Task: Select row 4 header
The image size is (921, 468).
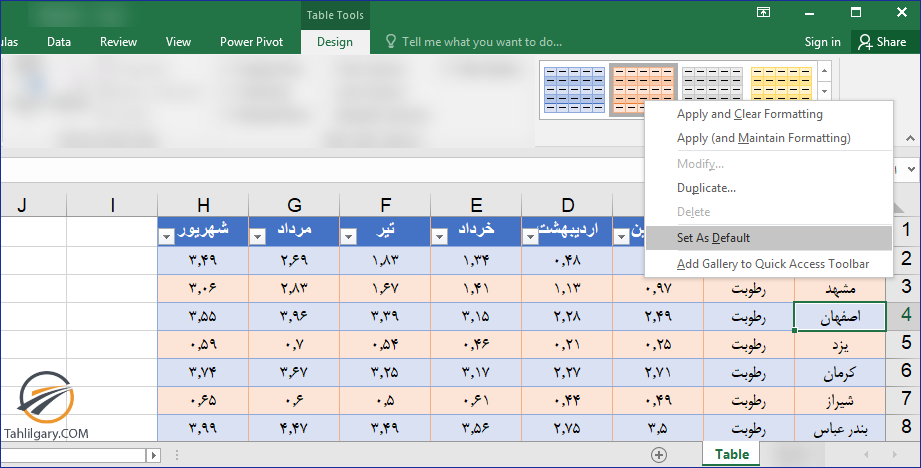Action: click(x=905, y=316)
